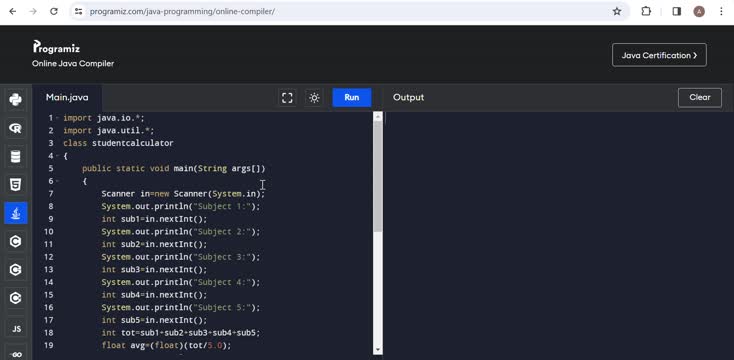Select the R language icon
734x360 pixels.
point(15,128)
